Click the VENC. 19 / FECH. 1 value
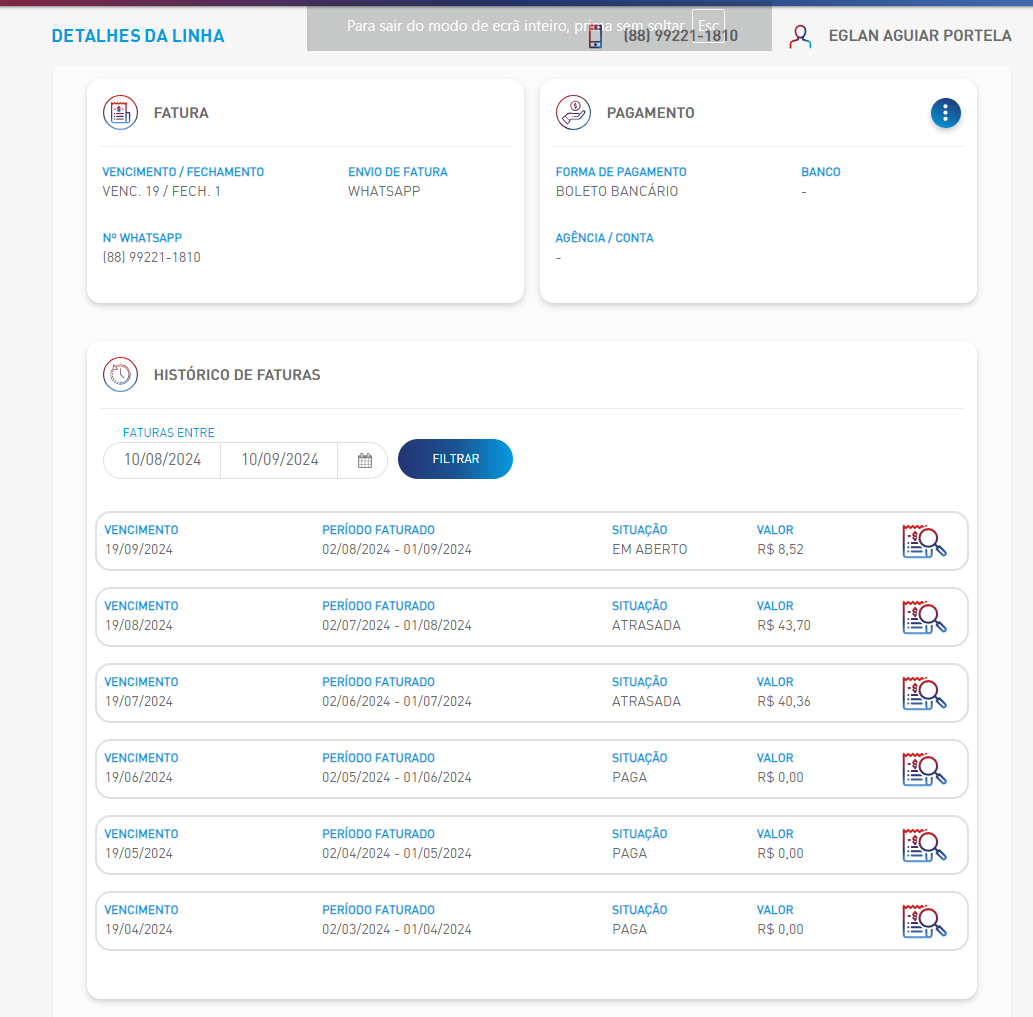The image size is (1033, 1017). click(161, 192)
